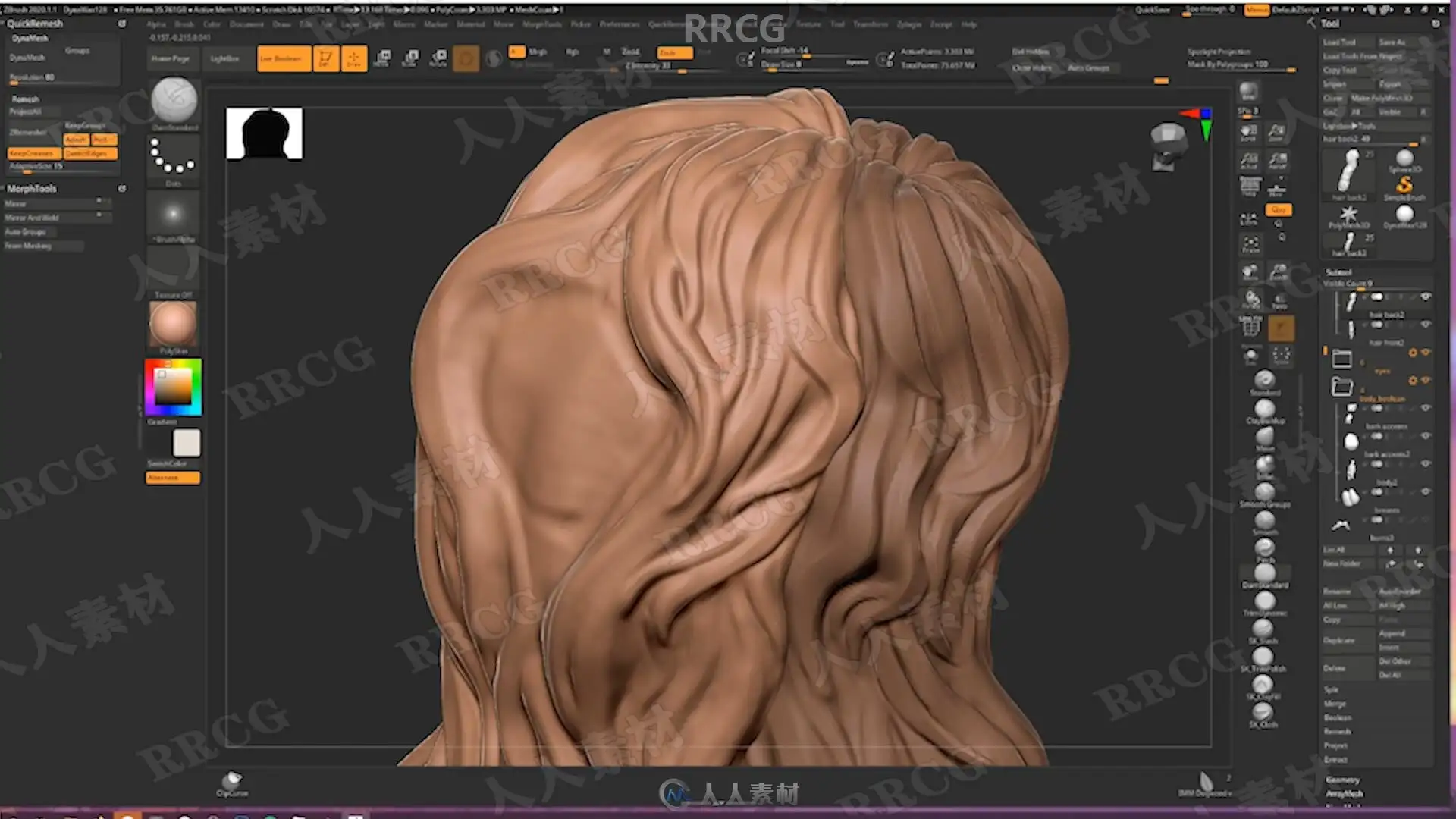The width and height of the screenshot is (1456, 819).
Task: Click Load Tool button
Action: pyautogui.click(x=1348, y=42)
